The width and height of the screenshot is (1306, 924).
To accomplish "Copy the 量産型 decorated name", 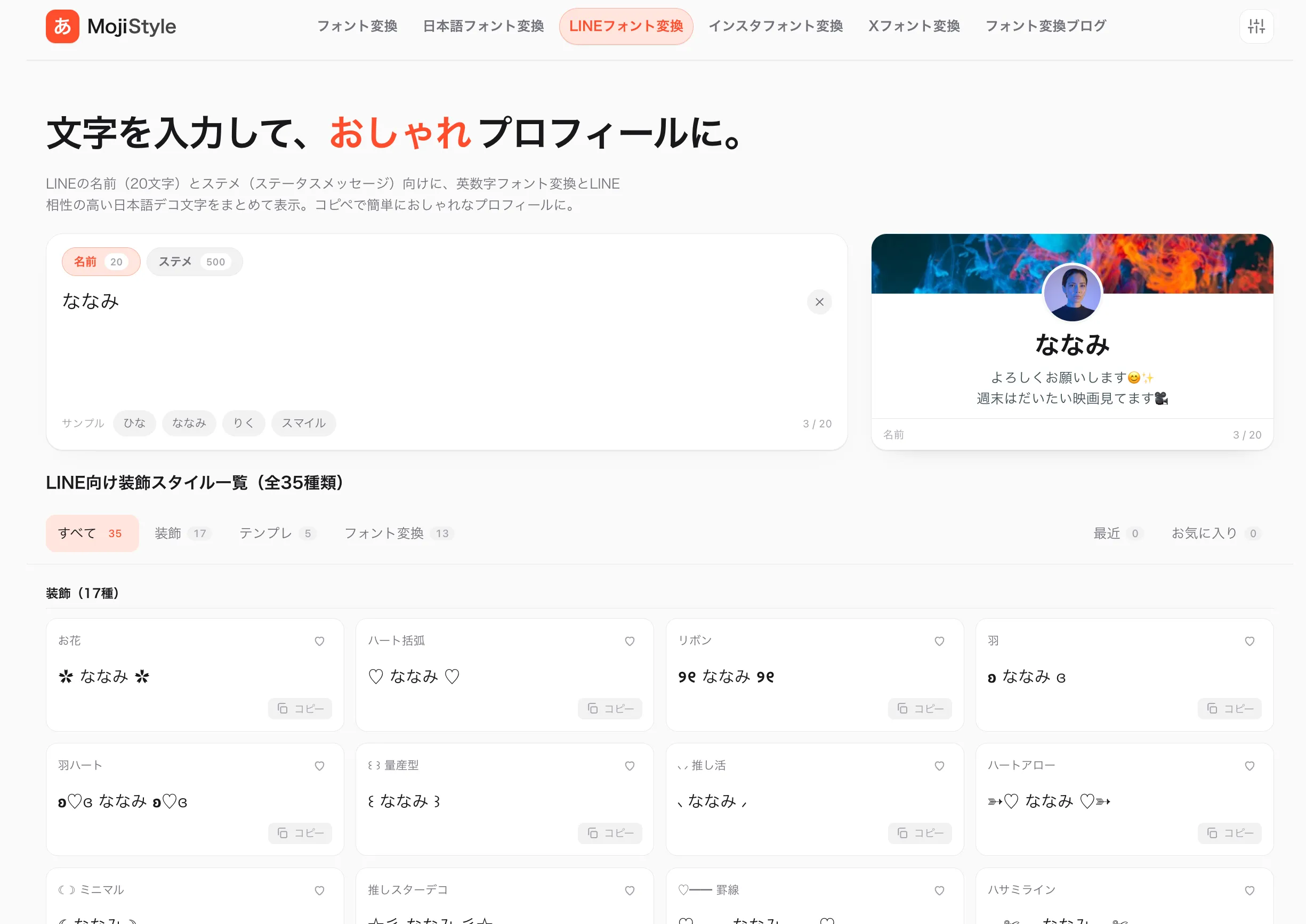I will (609, 833).
